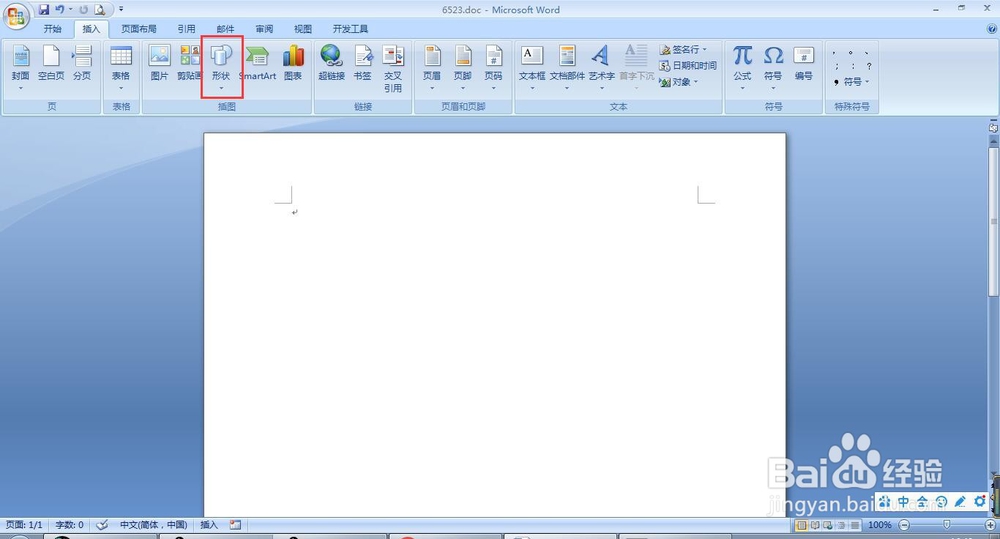Insert a hyperlink with 超链接

click(332, 64)
